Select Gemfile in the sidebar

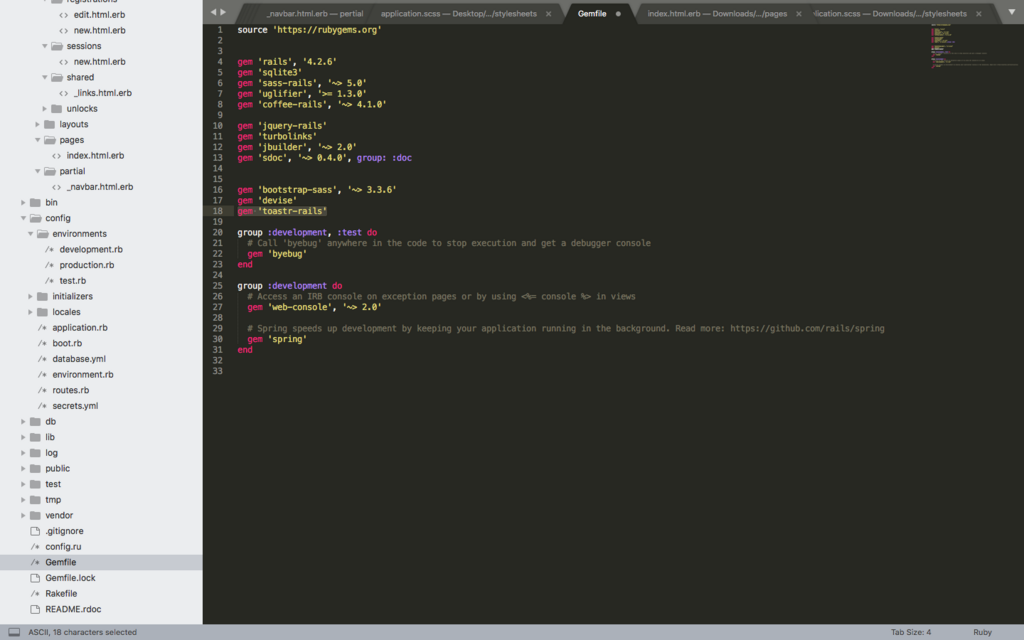61,563
